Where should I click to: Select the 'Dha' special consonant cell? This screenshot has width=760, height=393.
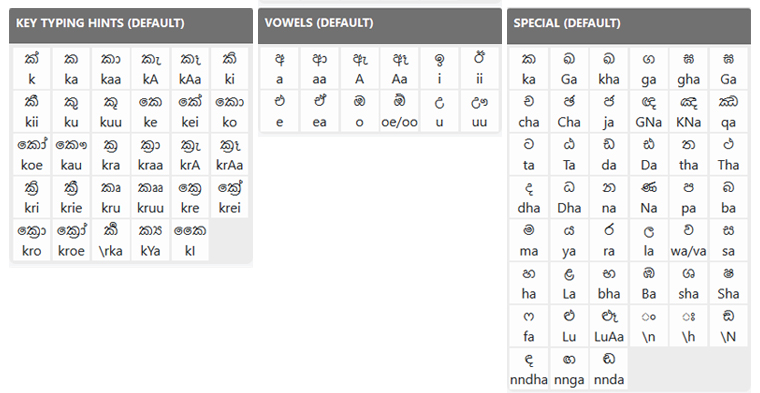pyautogui.click(x=569, y=197)
